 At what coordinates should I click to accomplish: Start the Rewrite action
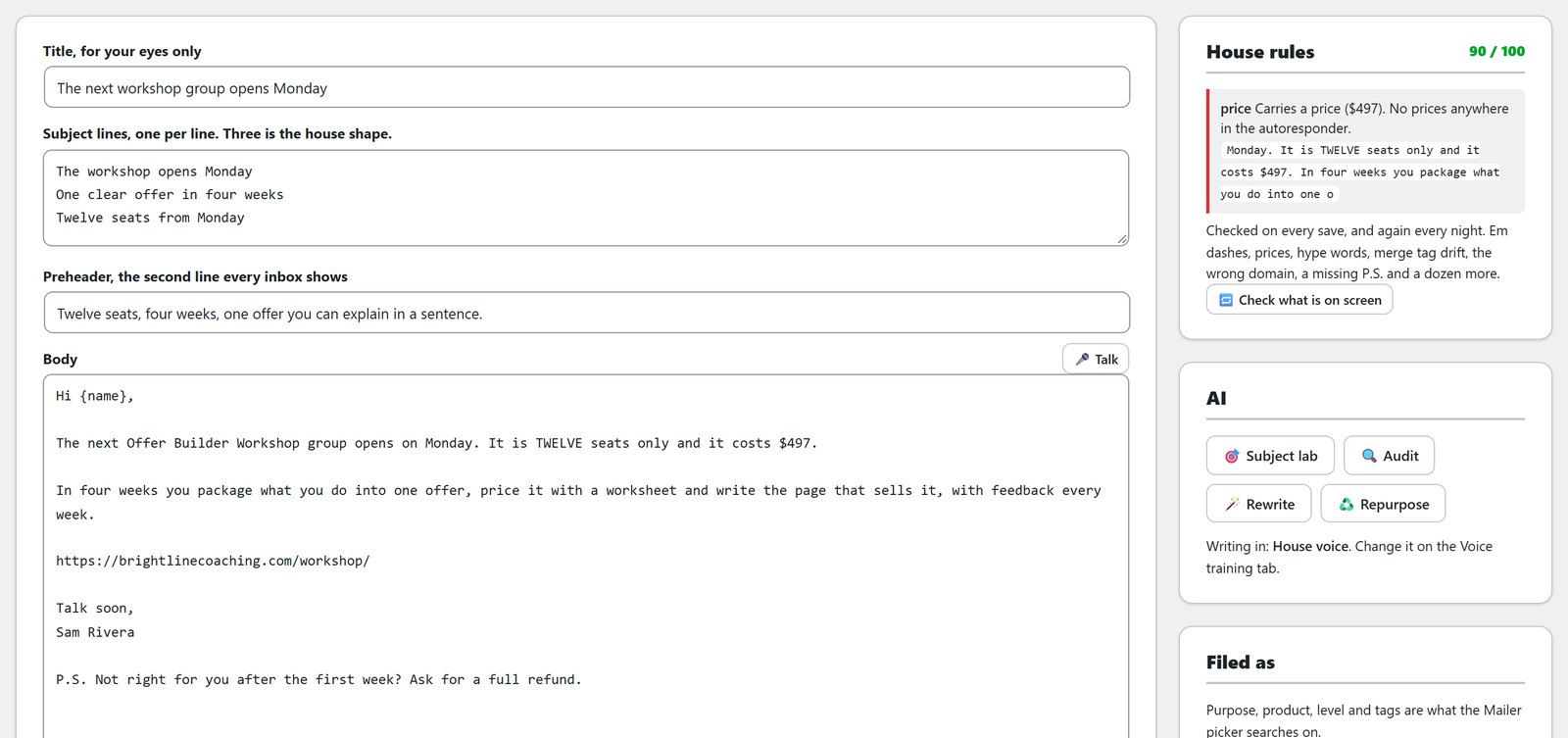[x=1258, y=504]
